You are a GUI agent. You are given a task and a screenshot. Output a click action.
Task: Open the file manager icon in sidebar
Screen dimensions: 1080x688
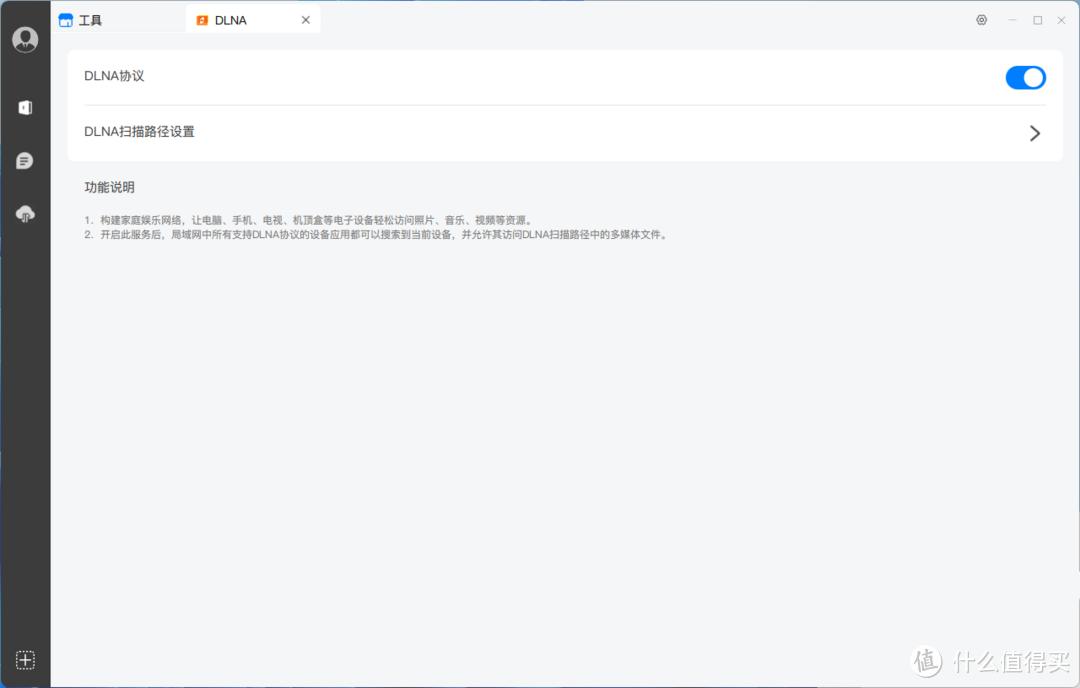pyautogui.click(x=25, y=107)
